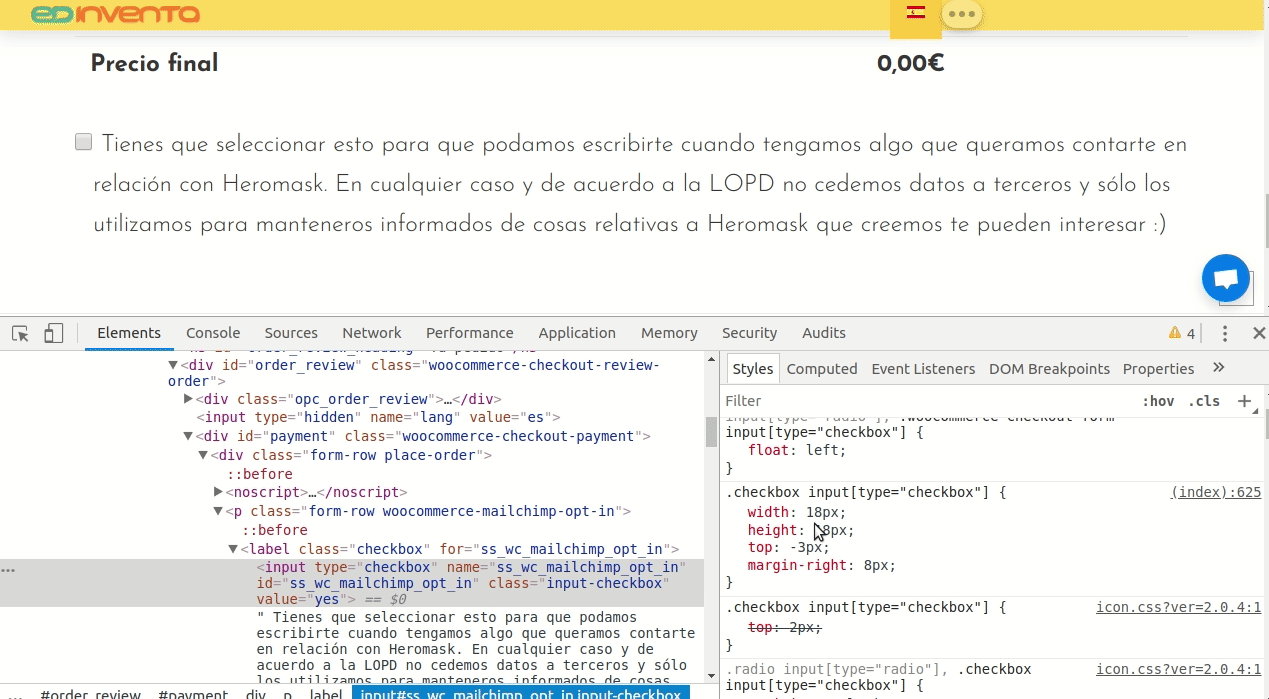The width and height of the screenshot is (1269, 699).
Task: Toggle the device toolbar icon
Action: click(x=53, y=333)
